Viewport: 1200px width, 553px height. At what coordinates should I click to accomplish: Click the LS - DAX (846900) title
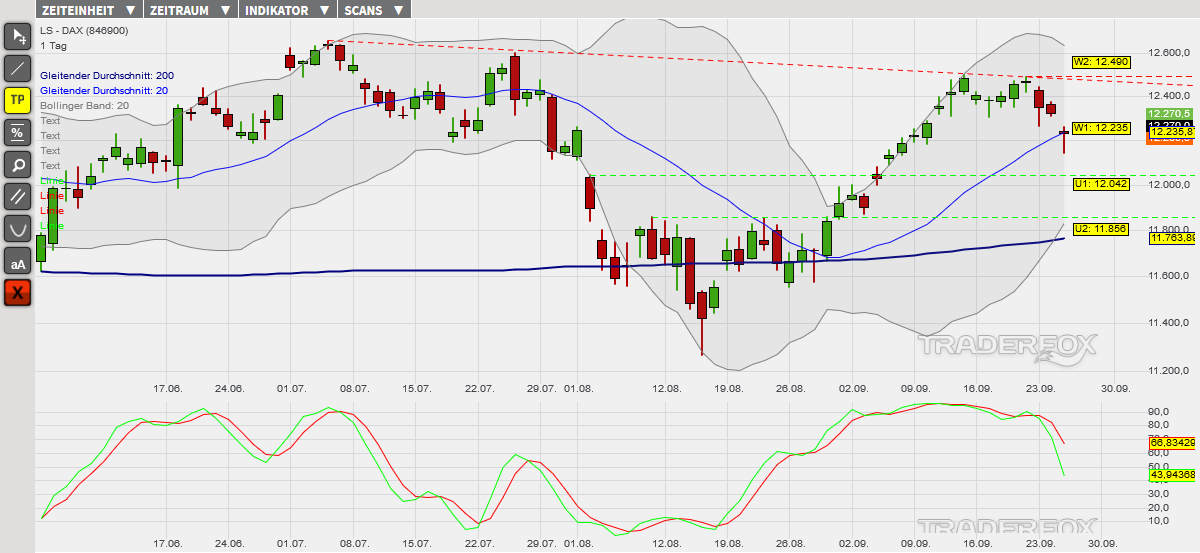pyautogui.click(x=84, y=30)
